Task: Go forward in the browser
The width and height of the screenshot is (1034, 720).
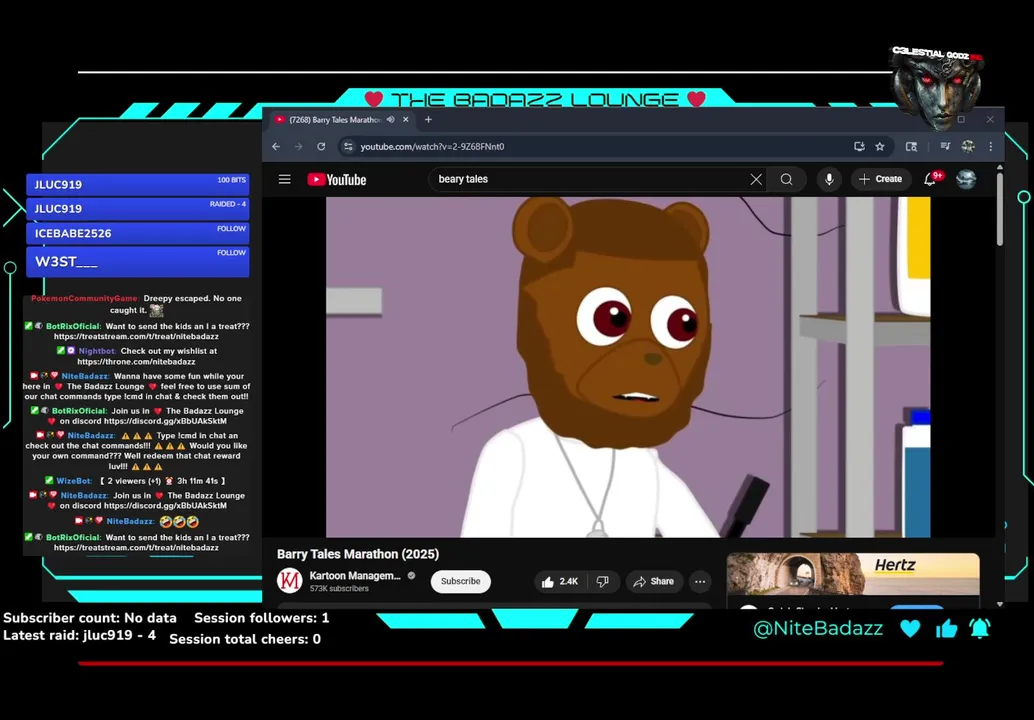Action: pos(298,146)
